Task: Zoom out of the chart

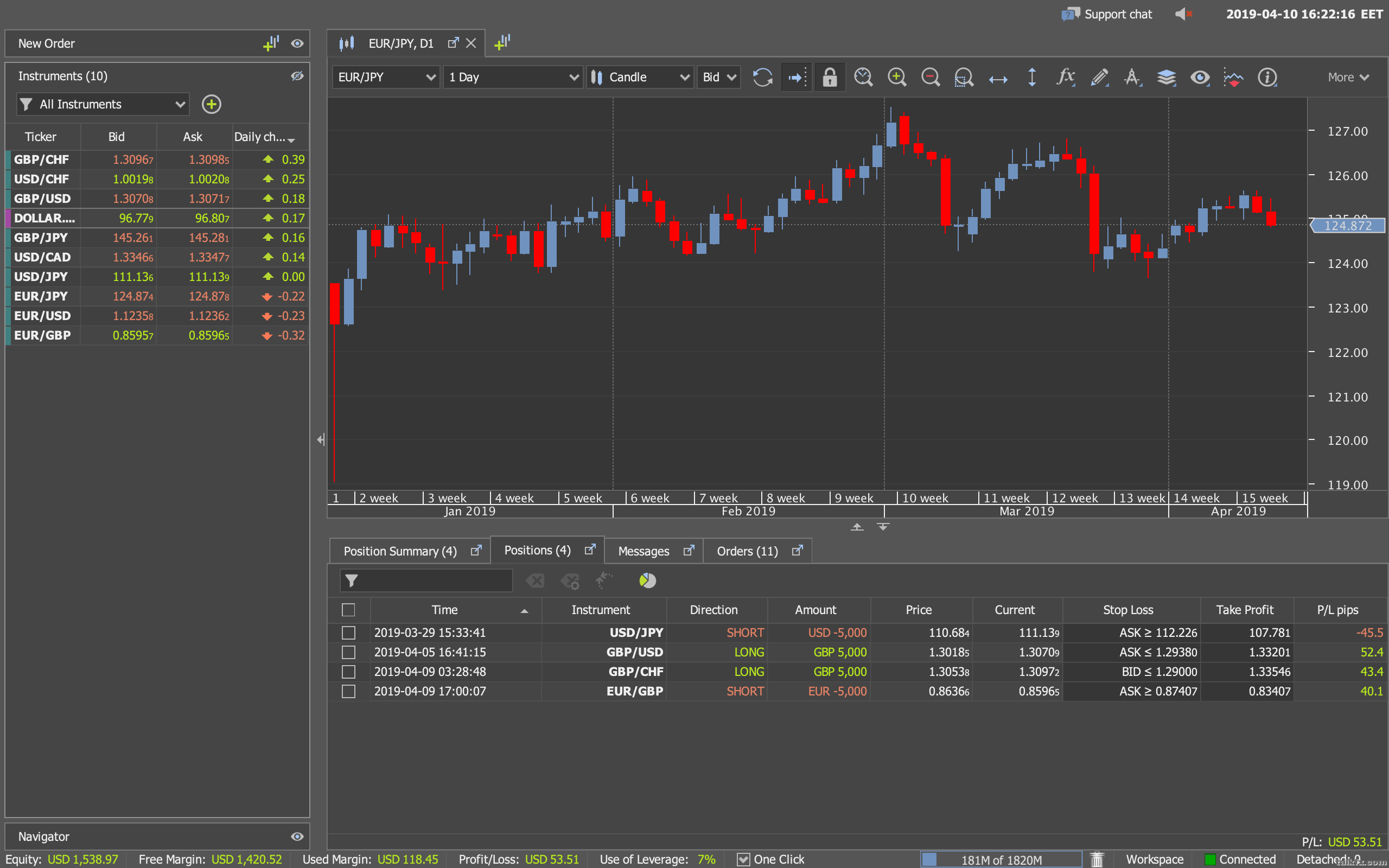Action: pos(931,77)
